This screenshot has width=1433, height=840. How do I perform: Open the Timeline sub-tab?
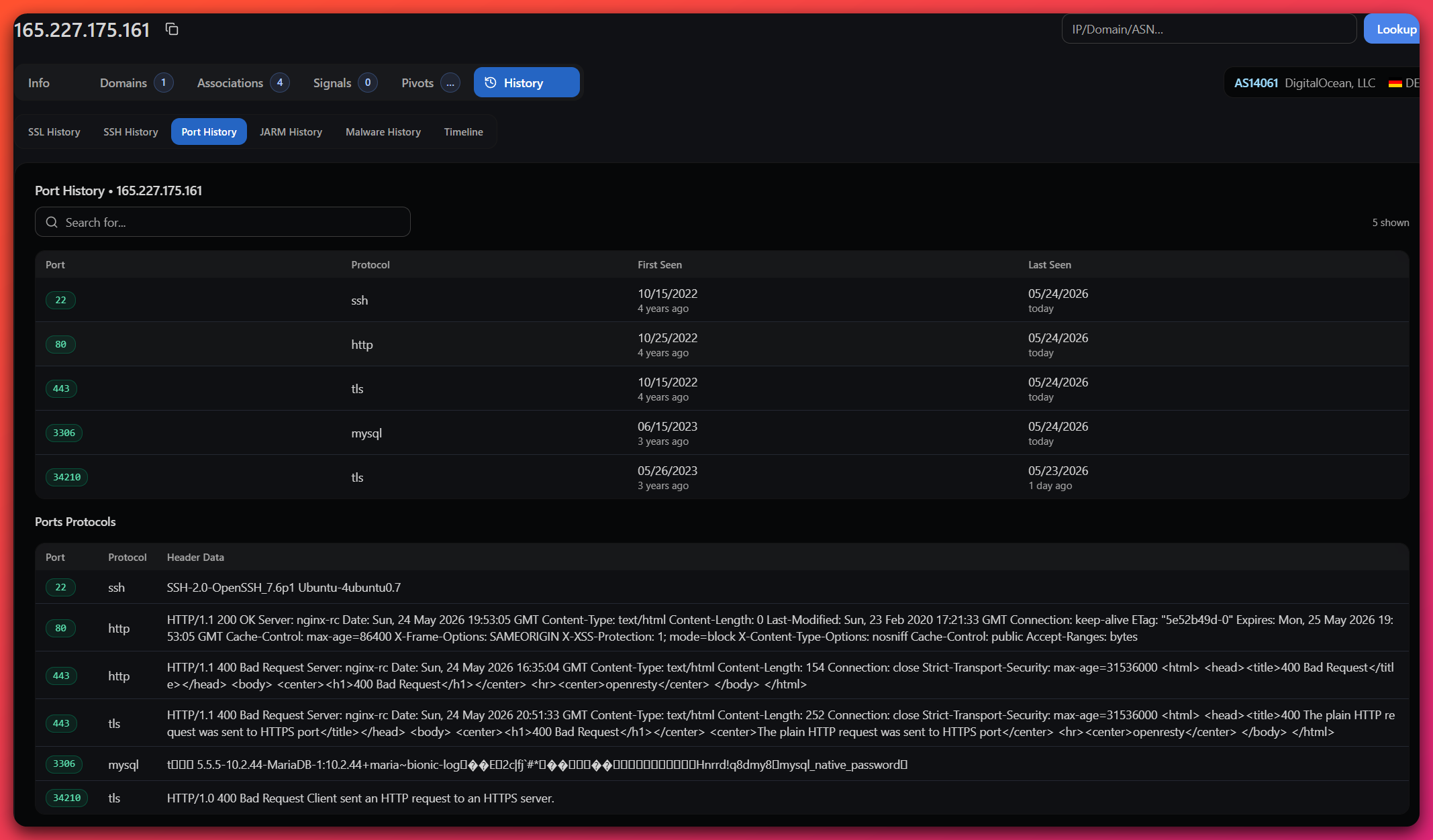point(463,132)
